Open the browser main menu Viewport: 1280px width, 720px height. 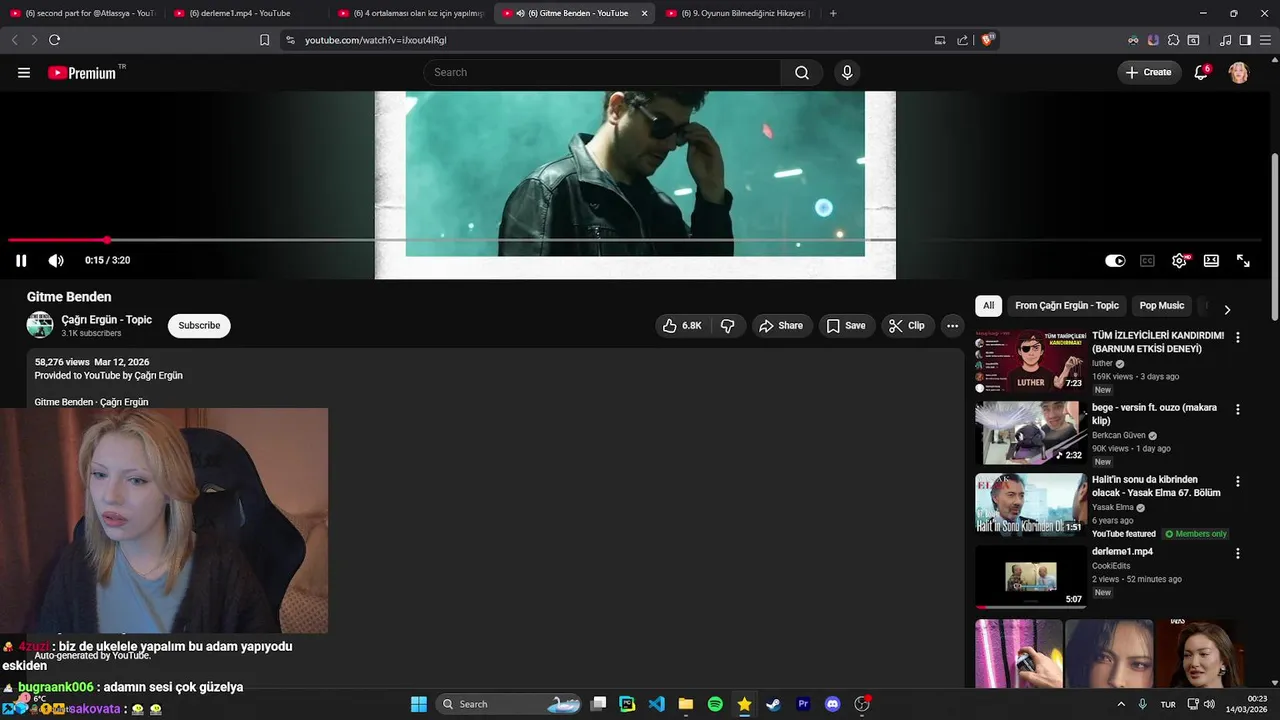1265,40
